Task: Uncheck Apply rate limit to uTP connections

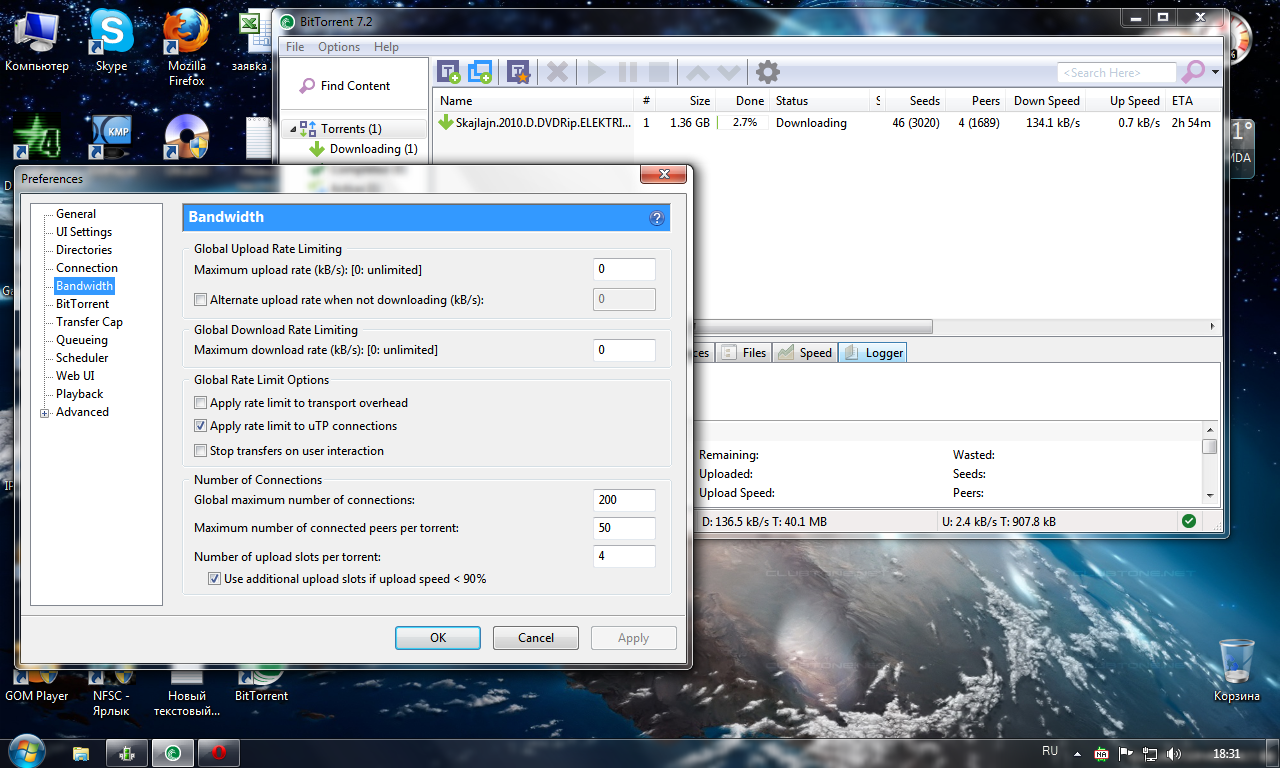Action: click(201, 426)
